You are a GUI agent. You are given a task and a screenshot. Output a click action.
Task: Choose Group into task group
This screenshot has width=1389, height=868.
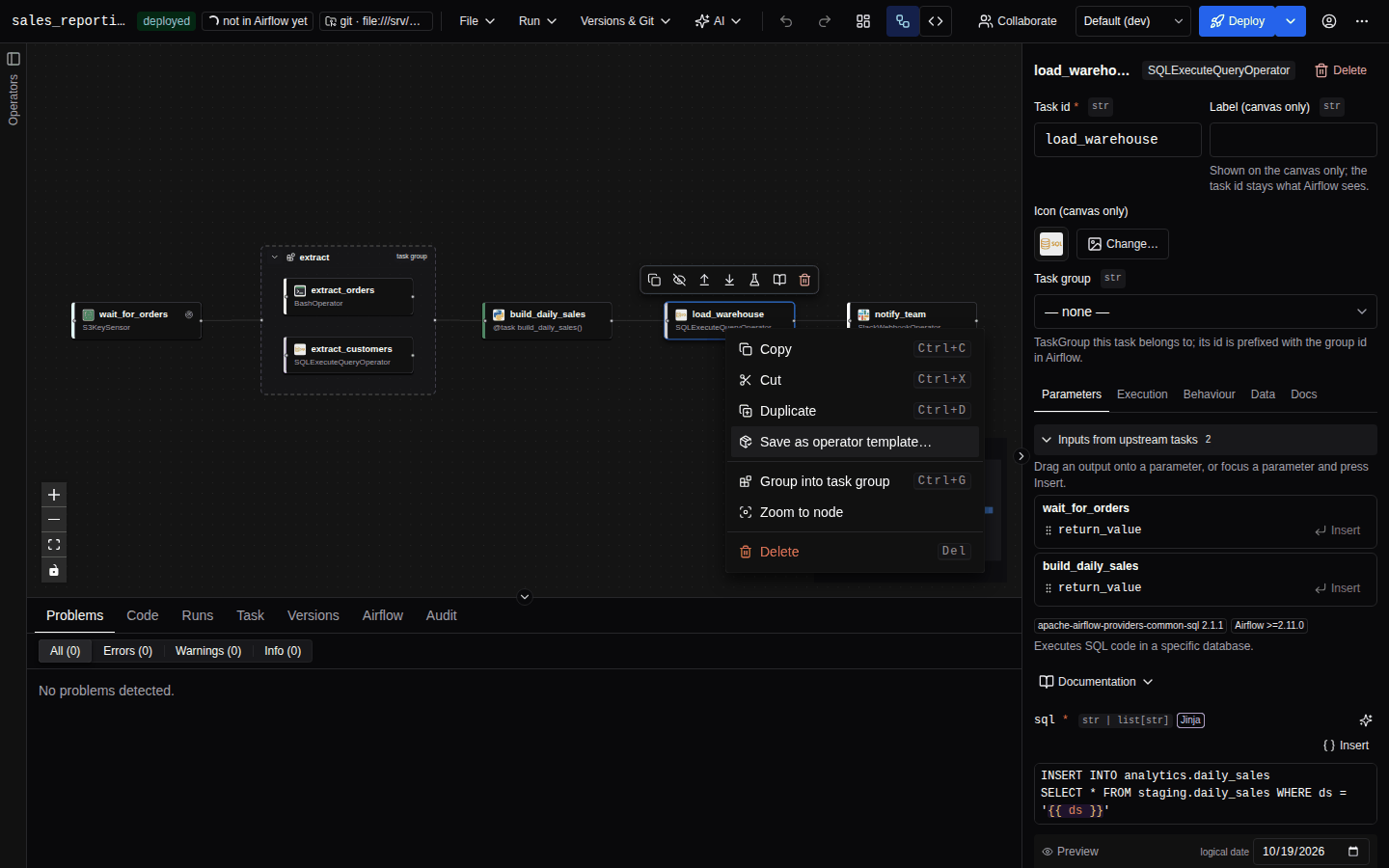pos(855,481)
